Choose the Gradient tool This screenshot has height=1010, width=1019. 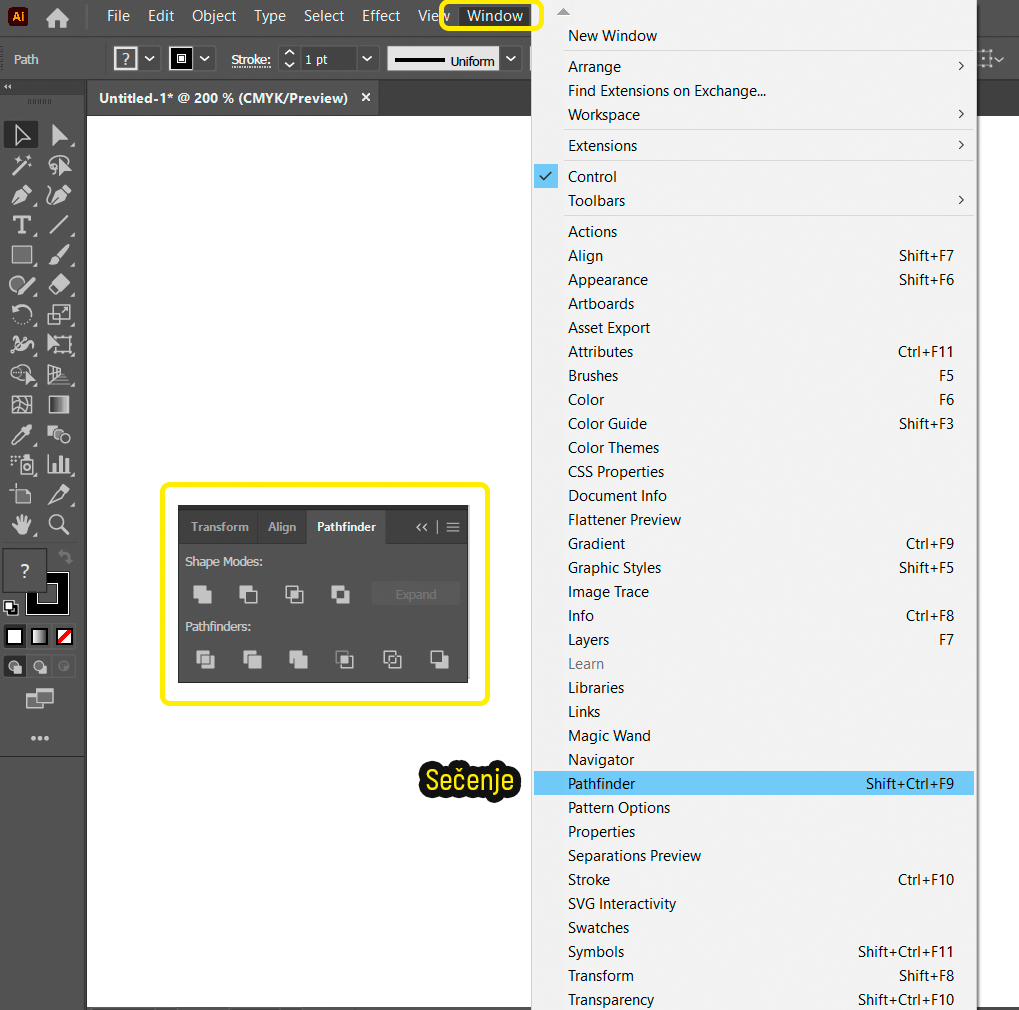click(59, 404)
